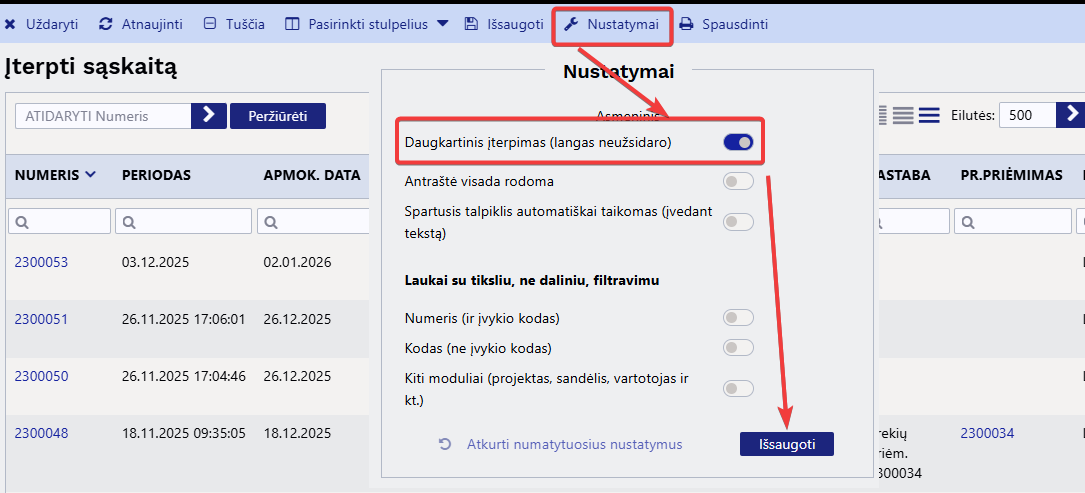Select the medium row density icon

point(904,115)
